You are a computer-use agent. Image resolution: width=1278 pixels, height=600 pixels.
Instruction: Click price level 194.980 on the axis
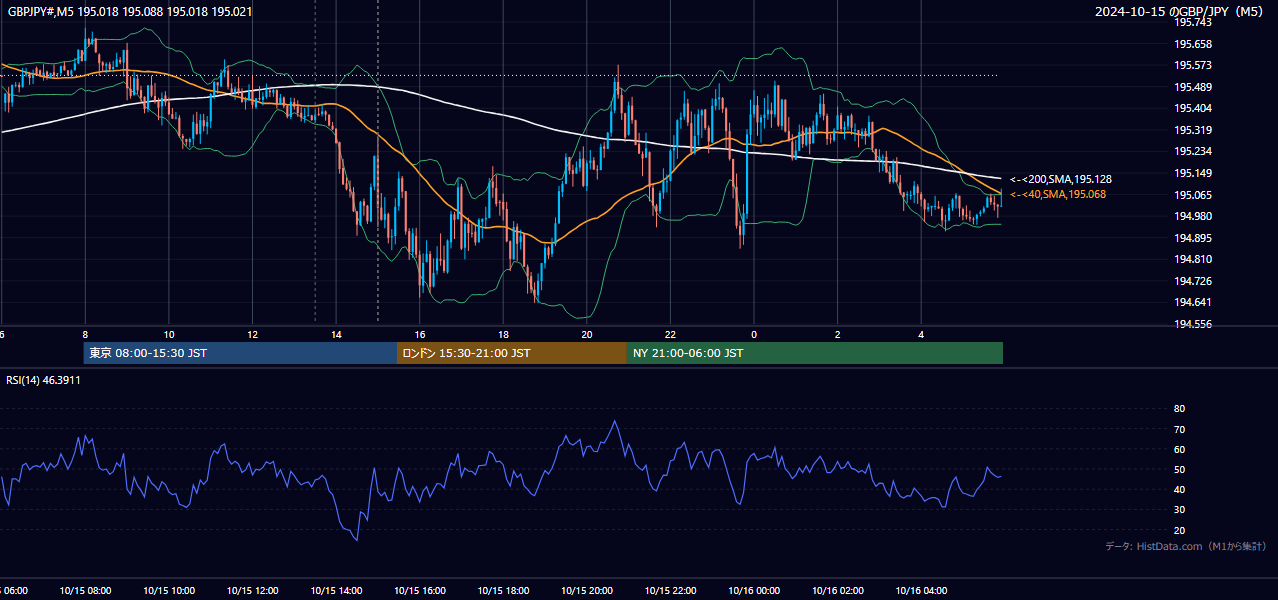click(1194, 216)
